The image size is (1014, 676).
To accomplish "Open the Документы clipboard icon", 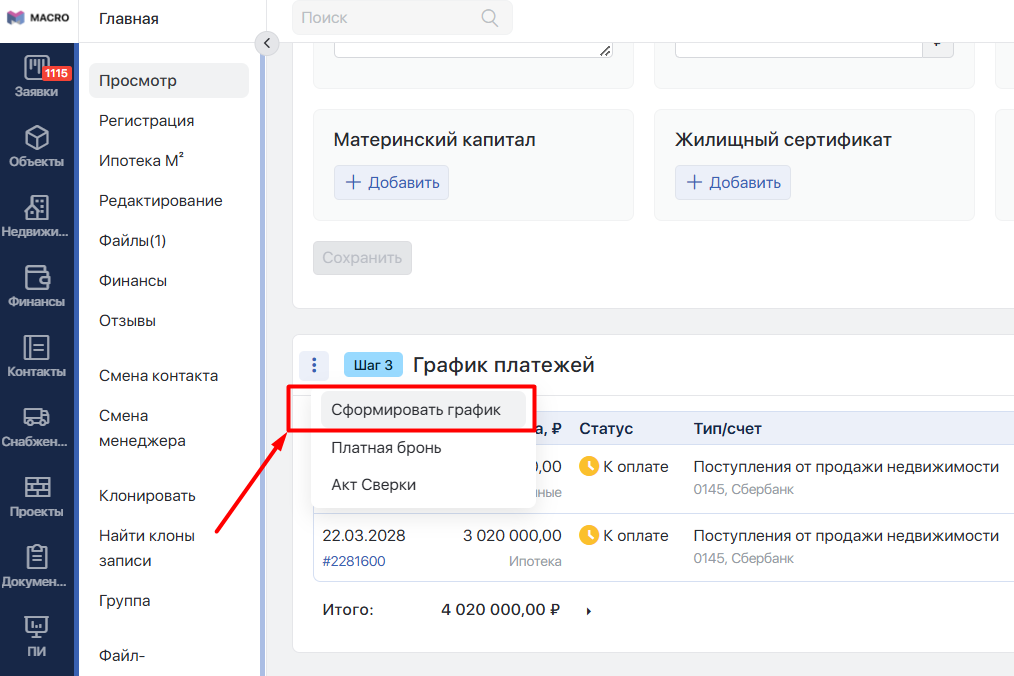I will [37, 556].
